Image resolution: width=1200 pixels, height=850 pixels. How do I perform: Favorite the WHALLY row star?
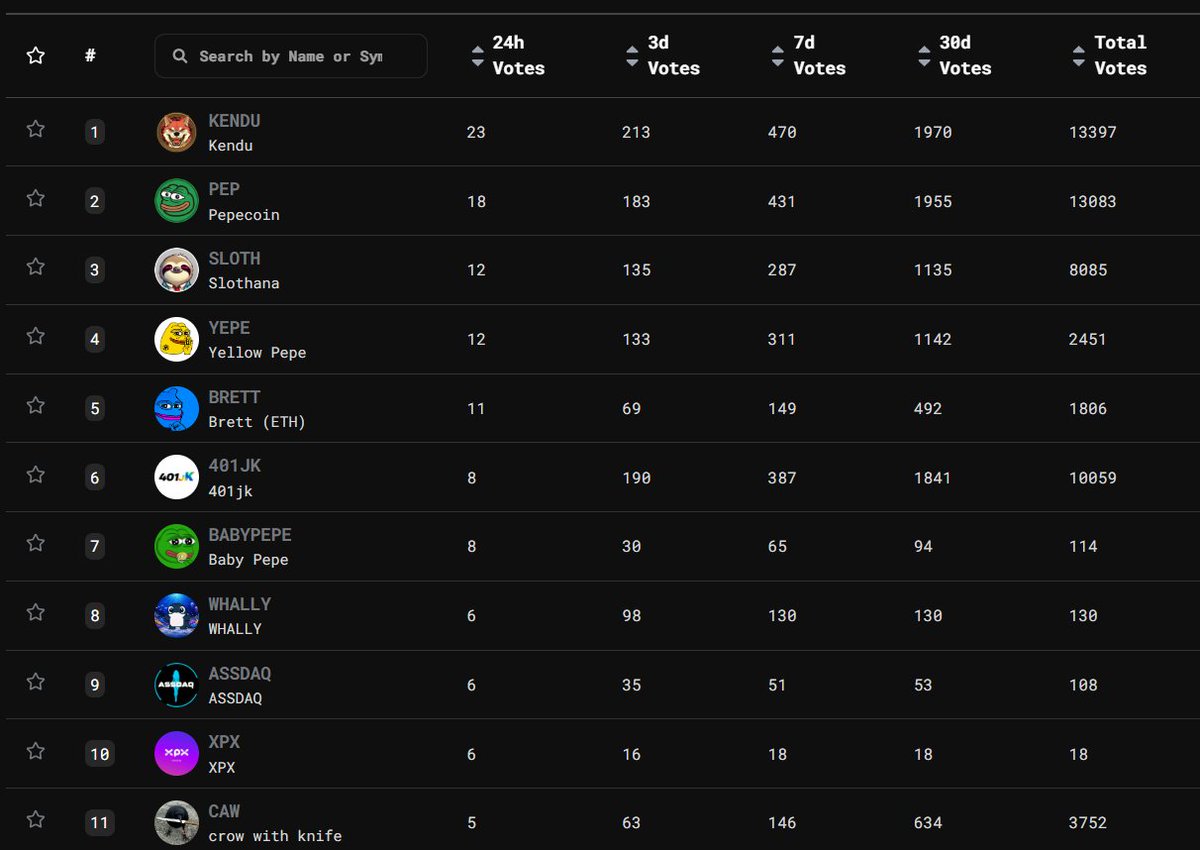36,612
